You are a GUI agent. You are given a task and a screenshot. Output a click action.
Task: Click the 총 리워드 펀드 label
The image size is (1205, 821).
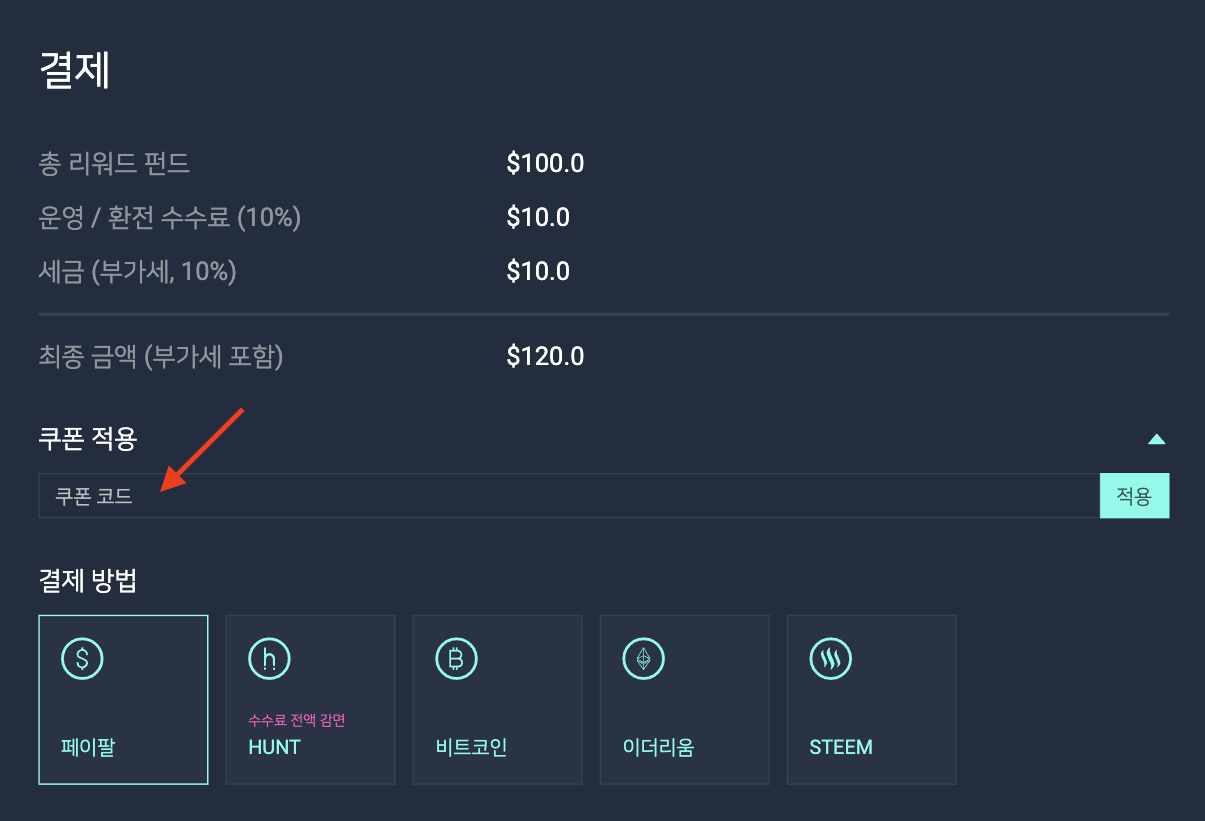114,163
